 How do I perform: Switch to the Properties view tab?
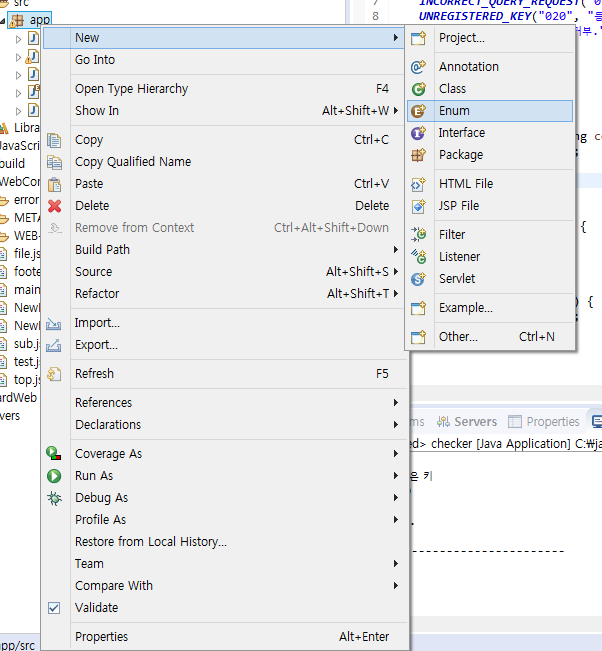click(544, 422)
